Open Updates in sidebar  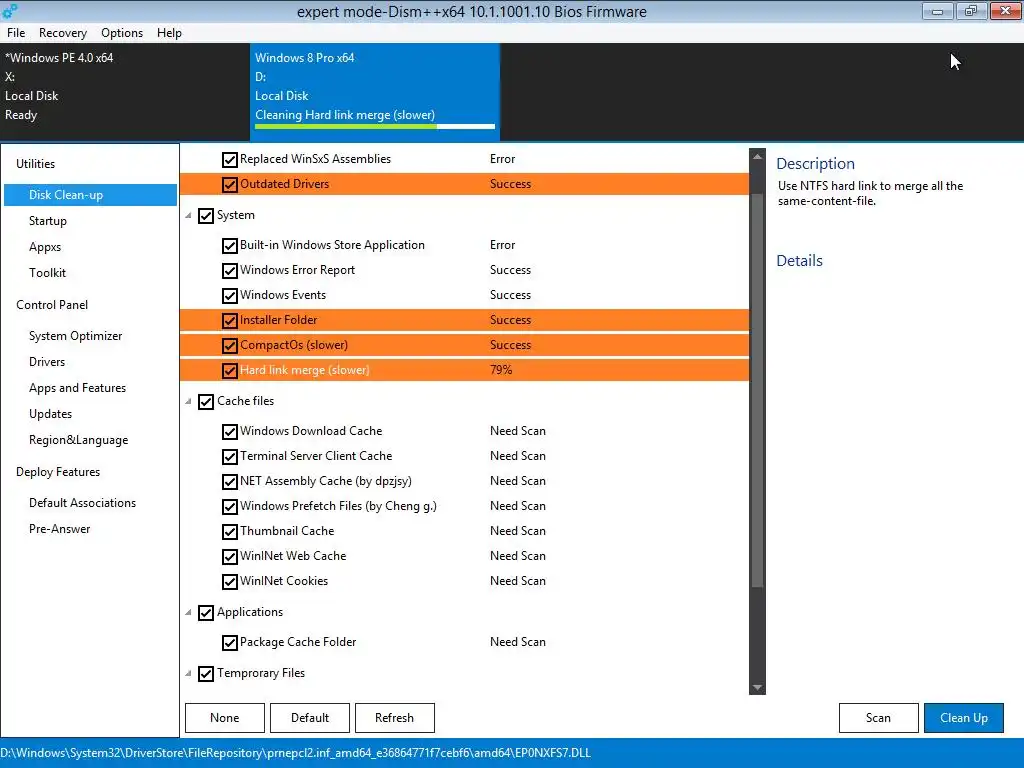[x=50, y=414]
